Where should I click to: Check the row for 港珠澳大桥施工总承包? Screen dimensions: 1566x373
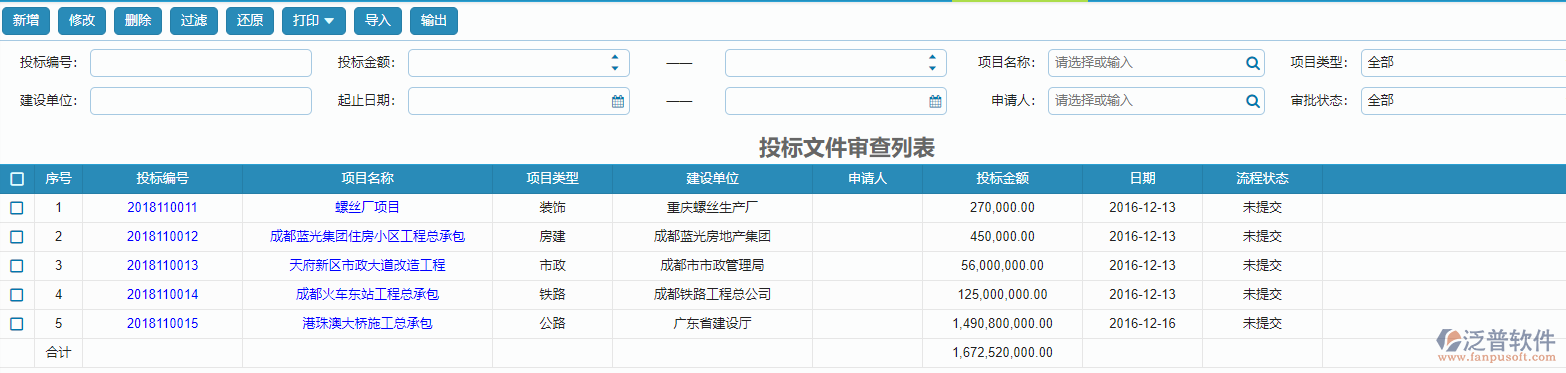17,324
